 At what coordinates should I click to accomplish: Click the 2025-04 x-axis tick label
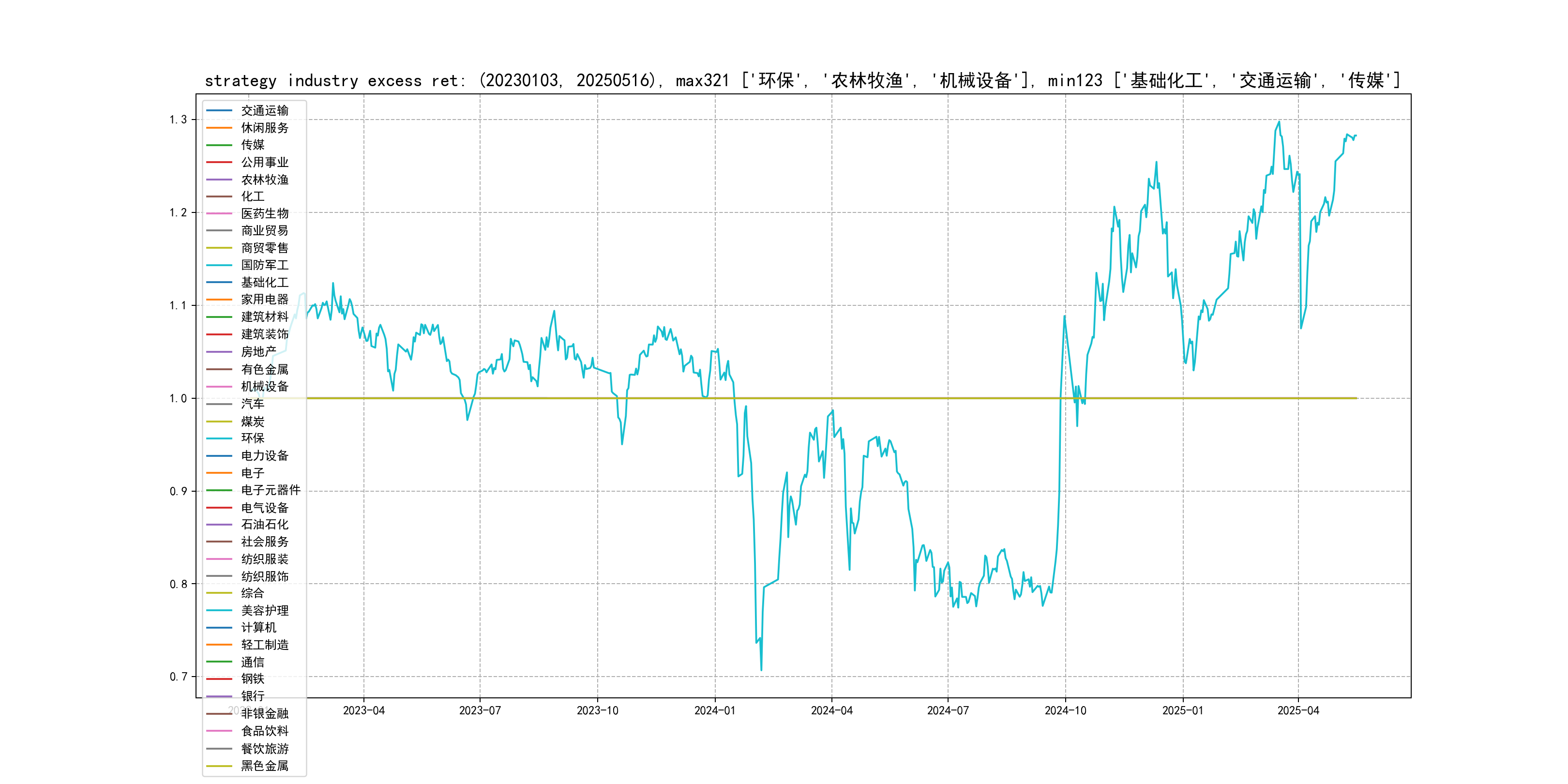click(1298, 710)
